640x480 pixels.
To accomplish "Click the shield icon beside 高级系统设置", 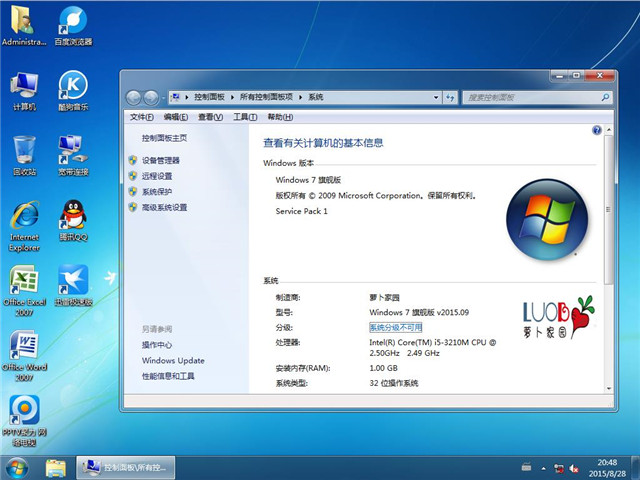I will [x=133, y=207].
